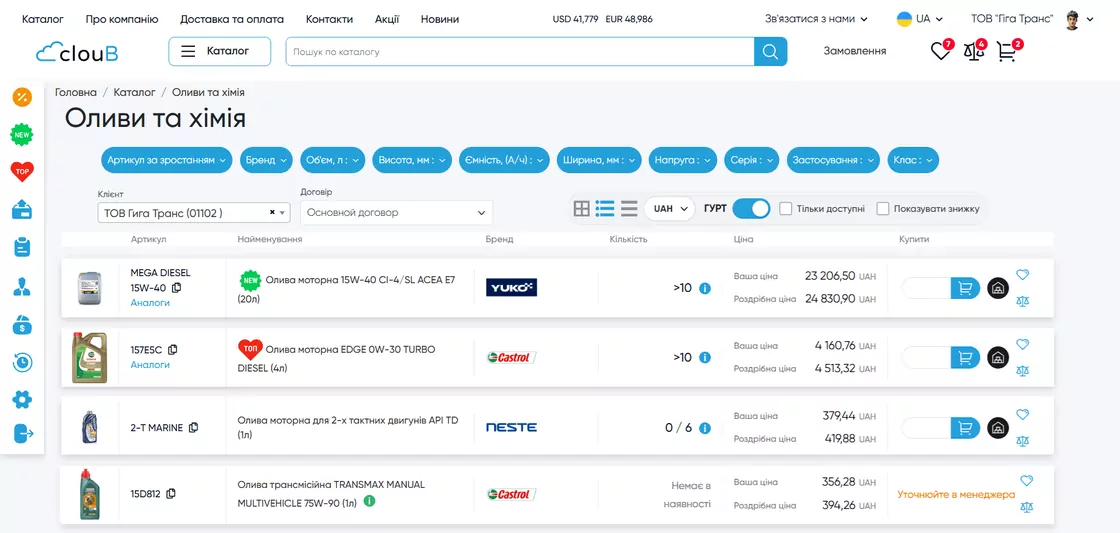Open Аналоги for 157E5C
The width and height of the screenshot is (1120, 533).
(150, 364)
